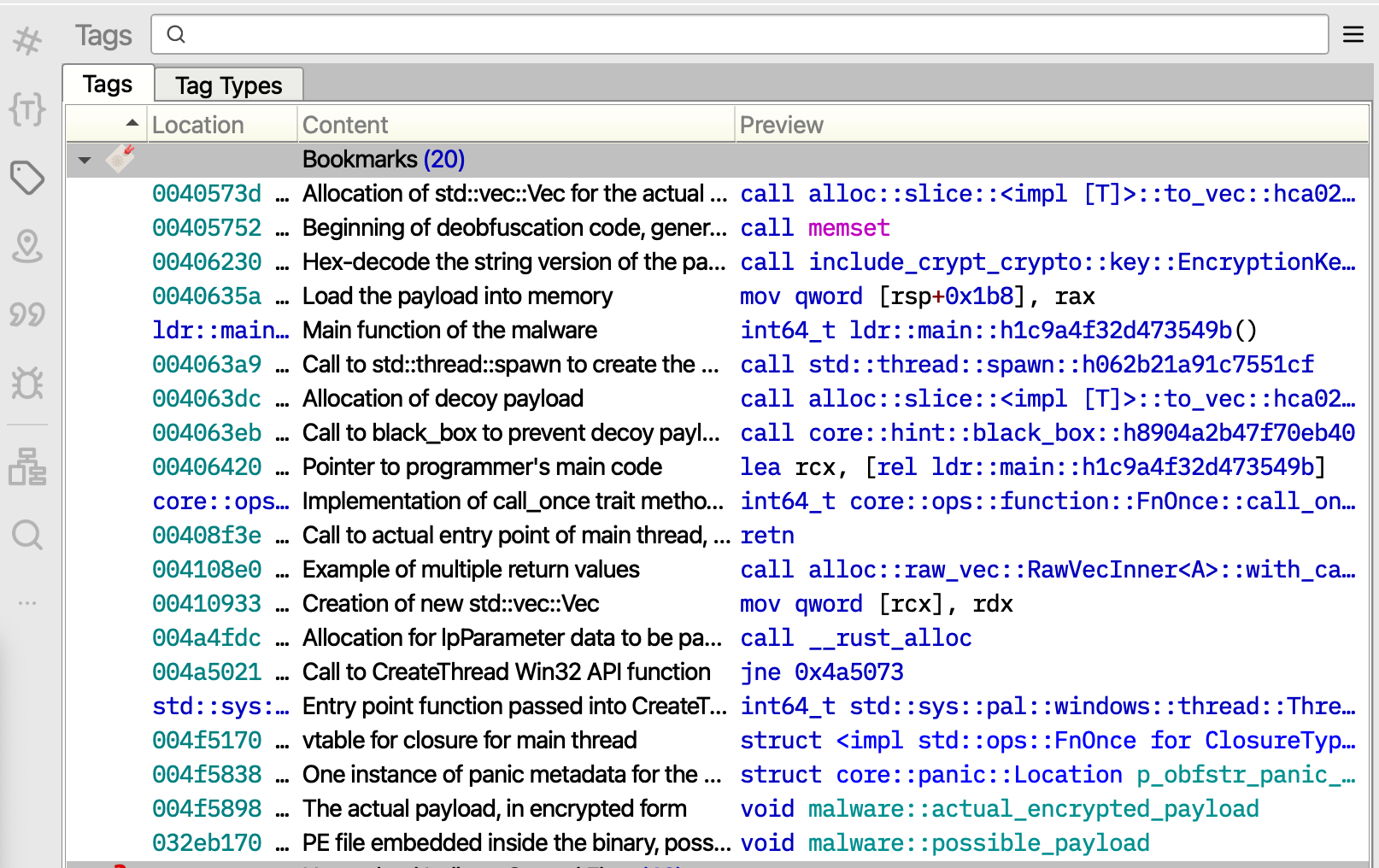Go to address 004063eb
The image size is (1379, 868).
[x=207, y=433]
